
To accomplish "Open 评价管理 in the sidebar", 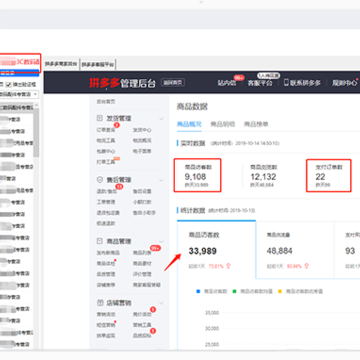I will pyautogui.click(x=142, y=274).
